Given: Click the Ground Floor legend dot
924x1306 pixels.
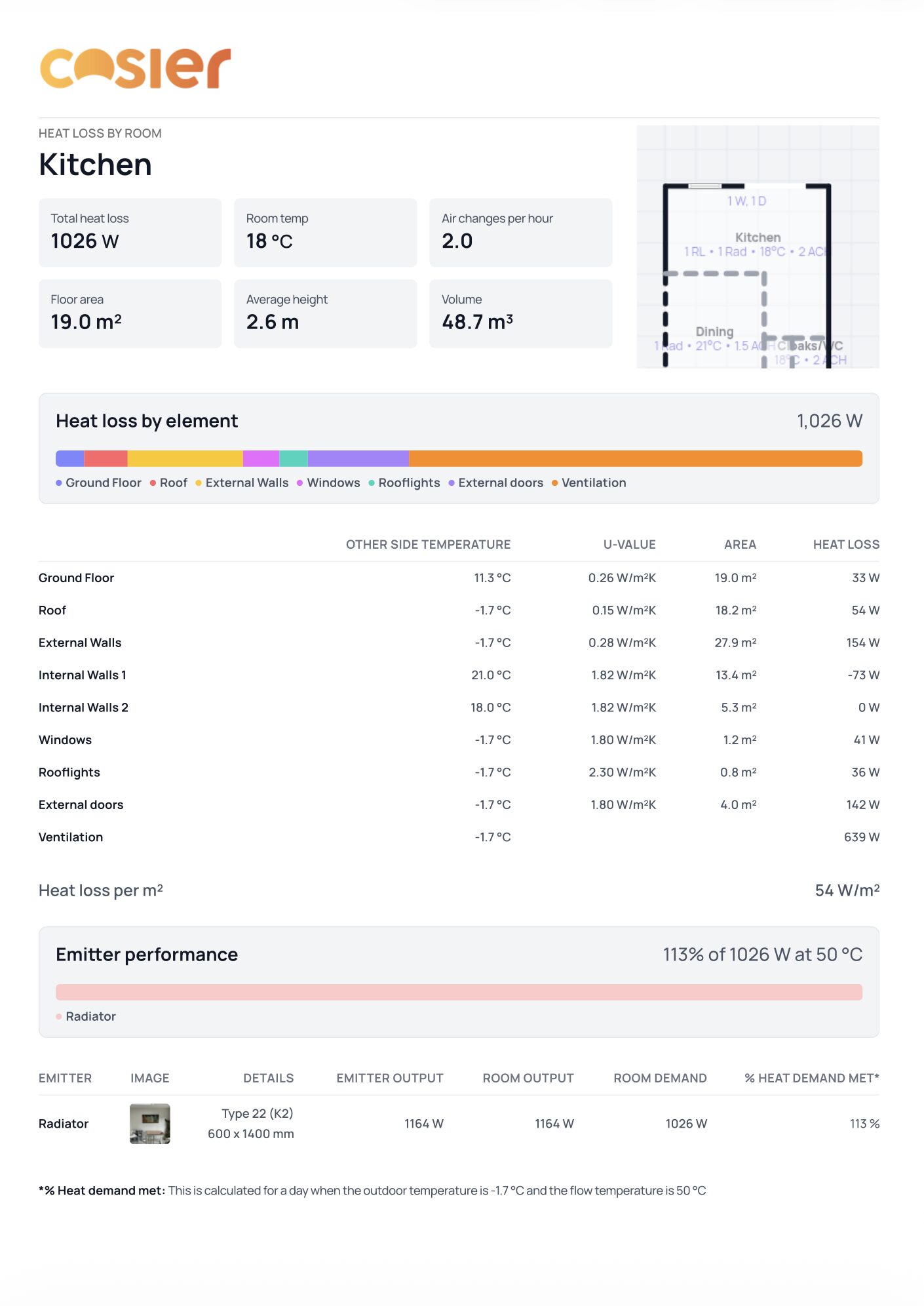Looking at the screenshot, I should (x=59, y=483).
